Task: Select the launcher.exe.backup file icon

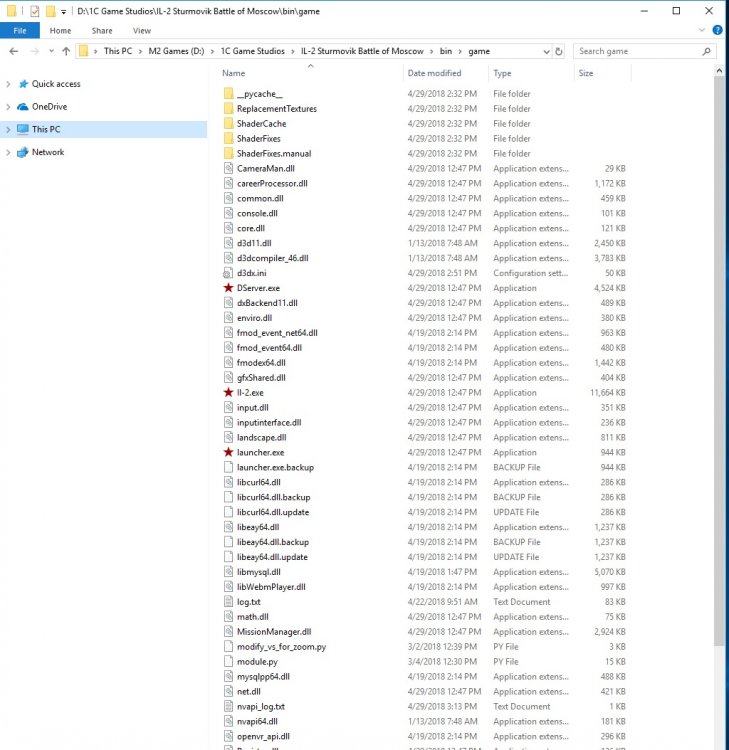Action: (x=229, y=467)
